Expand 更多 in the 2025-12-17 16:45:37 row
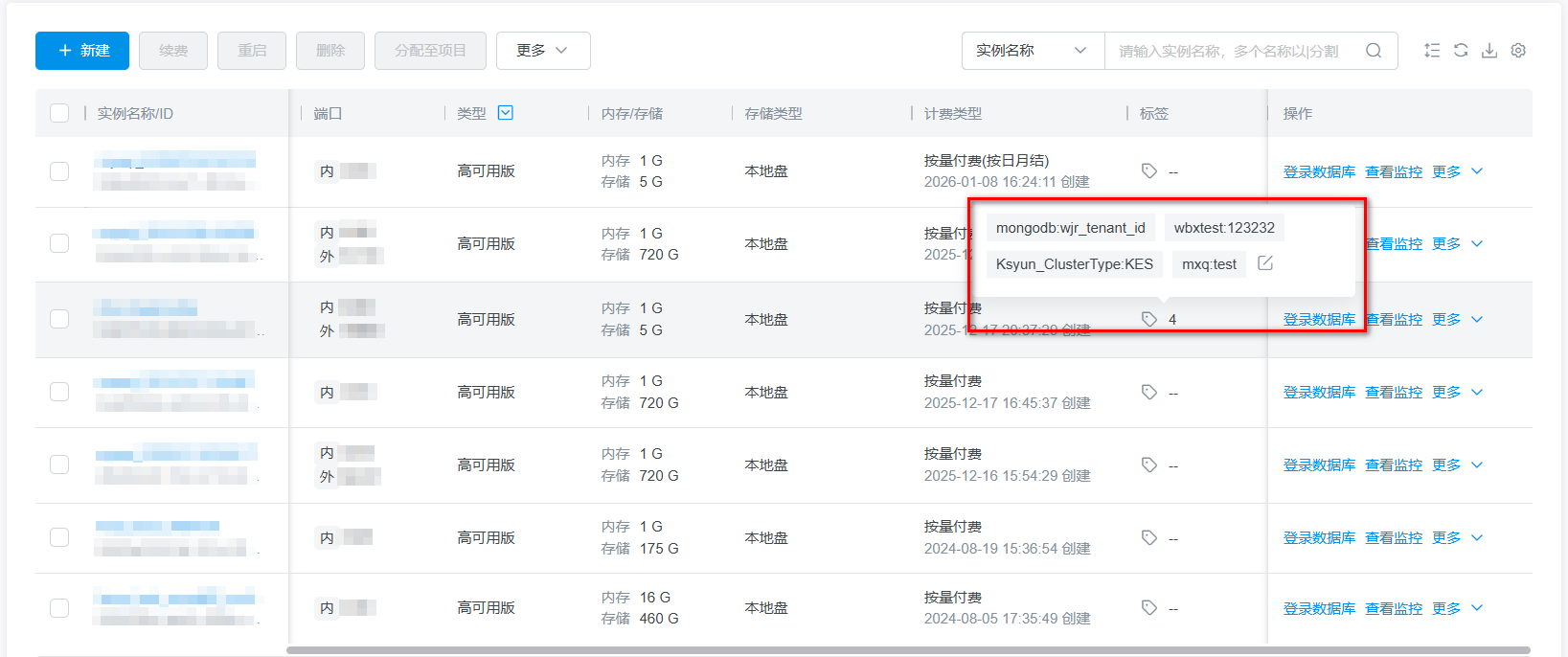Image resolution: width=1568 pixels, height=657 pixels. 1457,392
